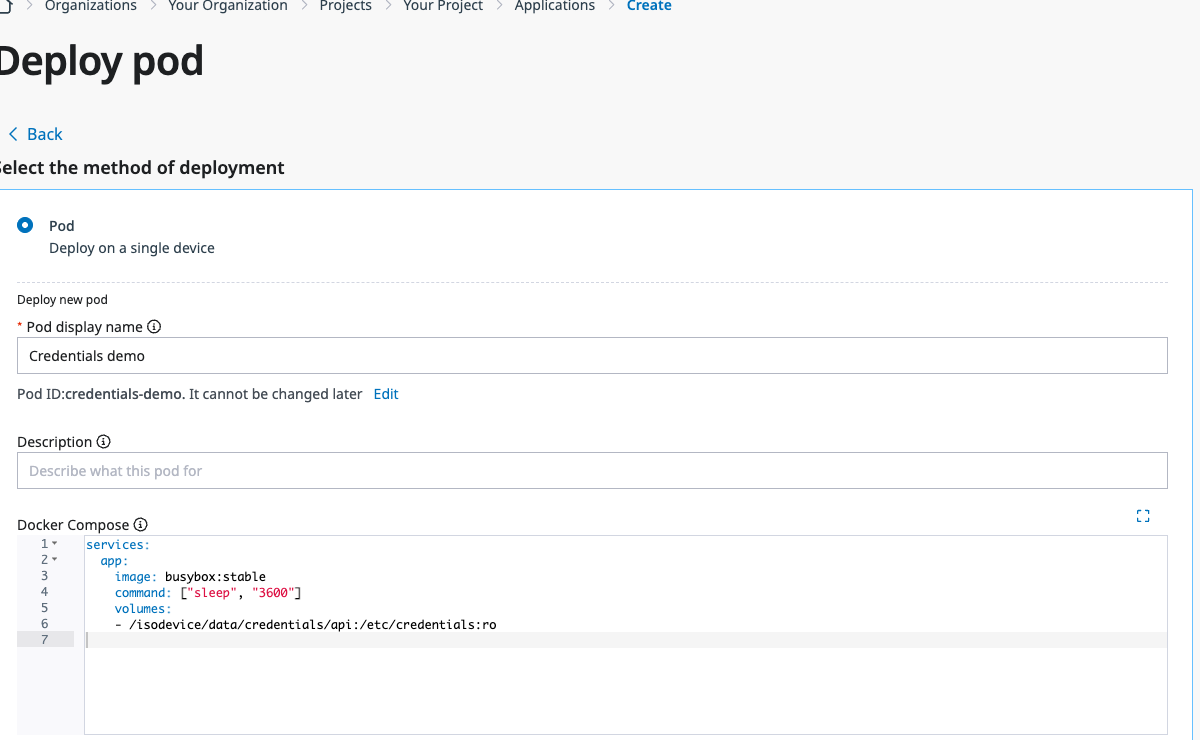Click the image: busybox:stable line
This screenshot has width=1200, height=740.
coord(190,576)
